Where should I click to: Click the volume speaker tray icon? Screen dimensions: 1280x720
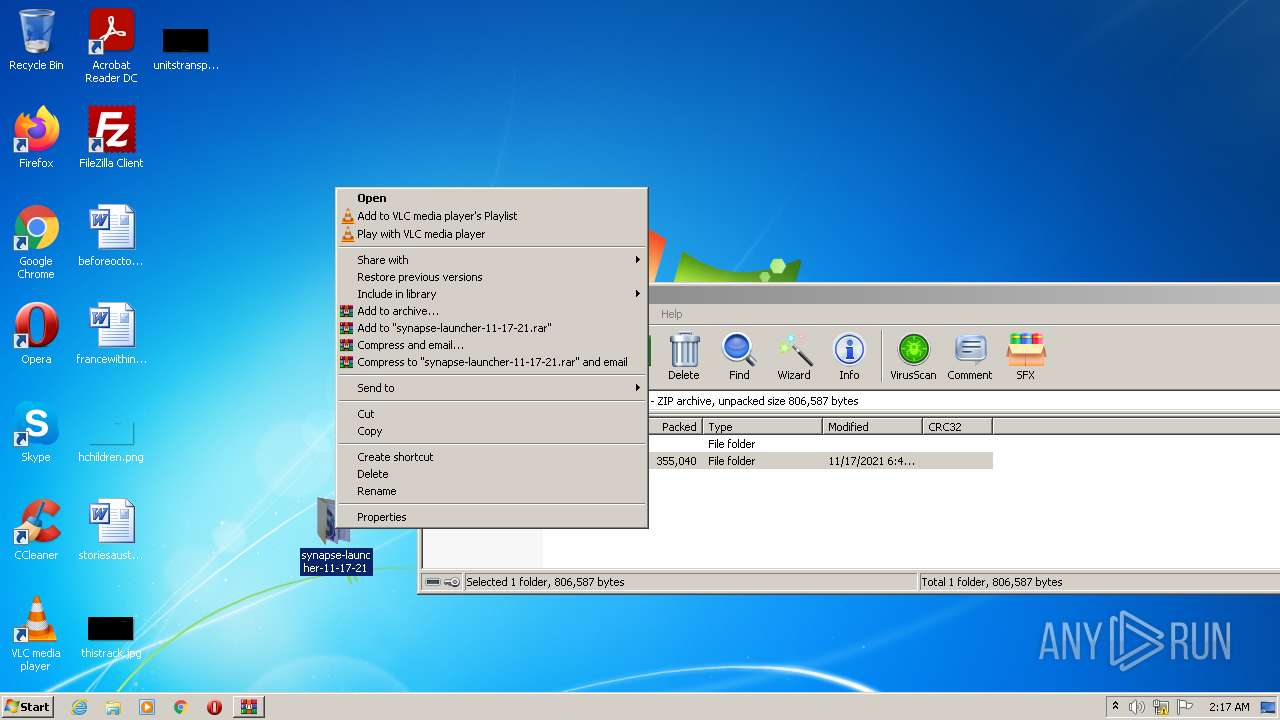point(1137,707)
